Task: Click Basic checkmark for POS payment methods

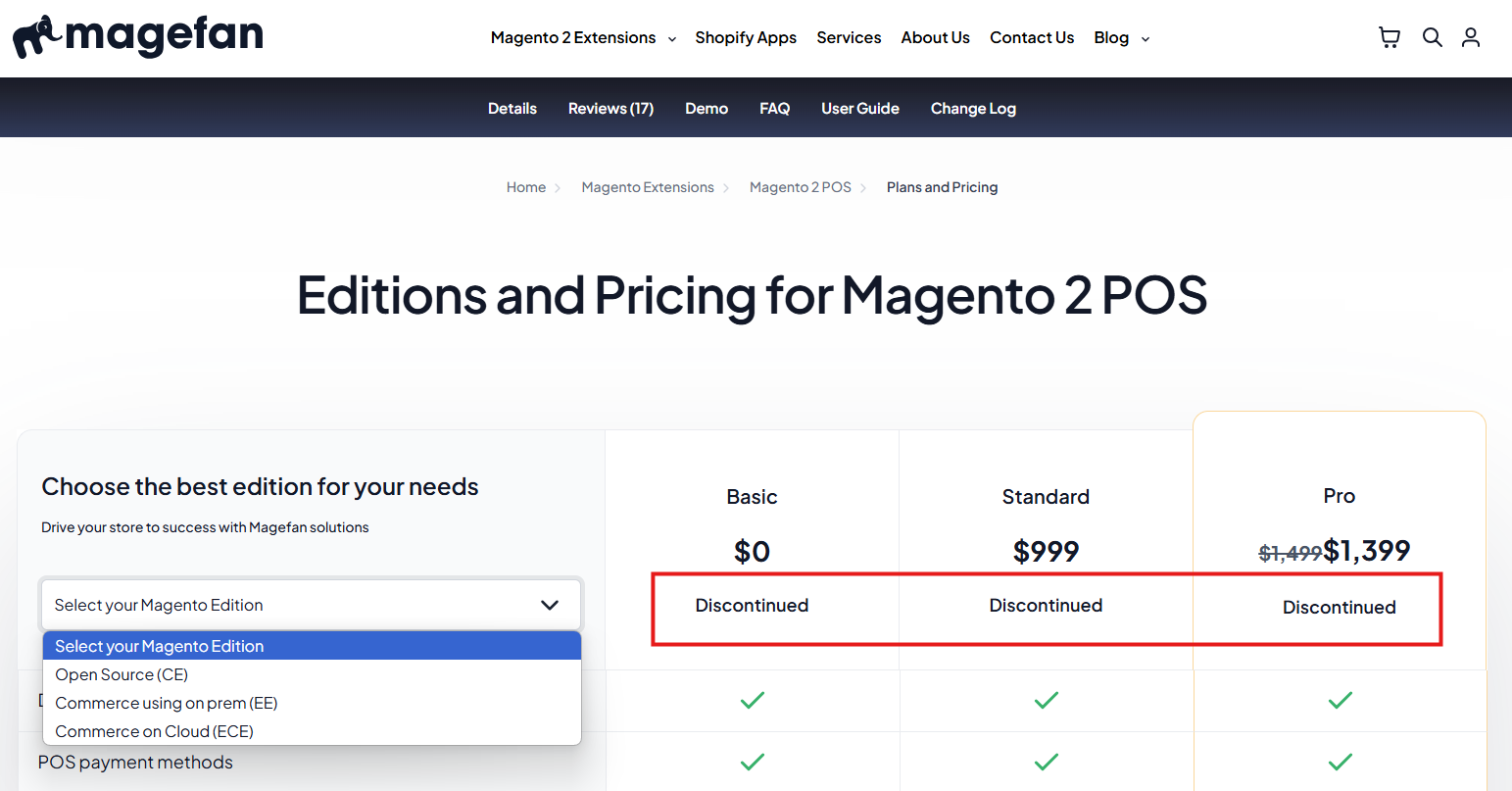Action: (752, 762)
